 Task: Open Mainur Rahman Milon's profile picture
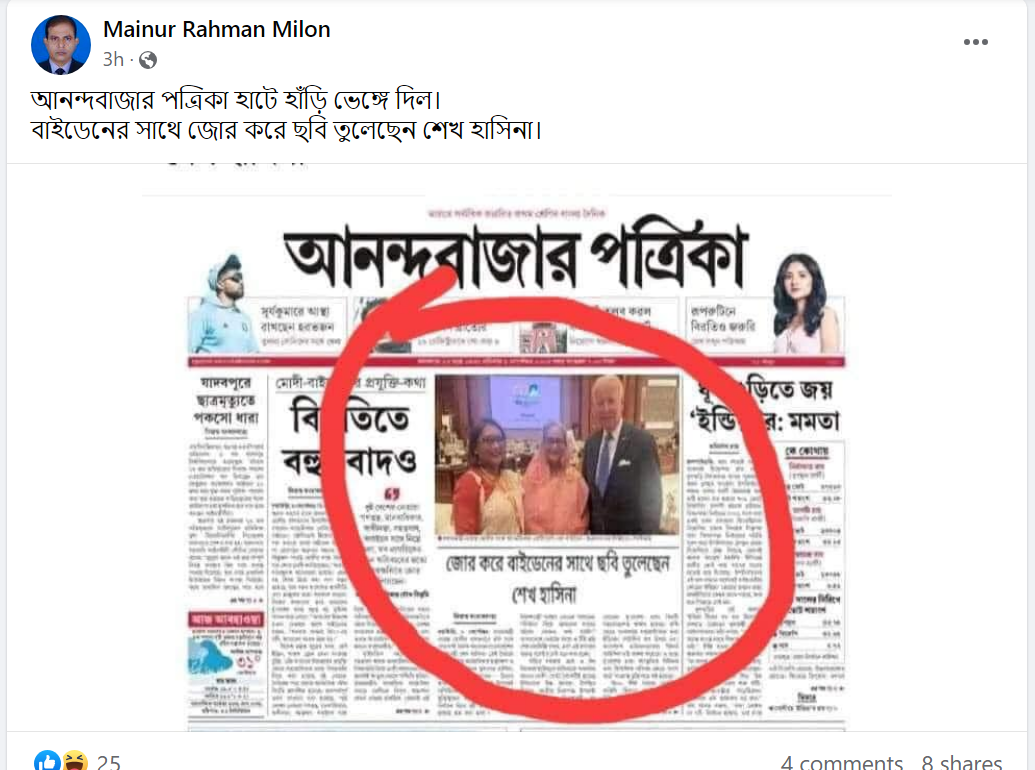coord(61,44)
